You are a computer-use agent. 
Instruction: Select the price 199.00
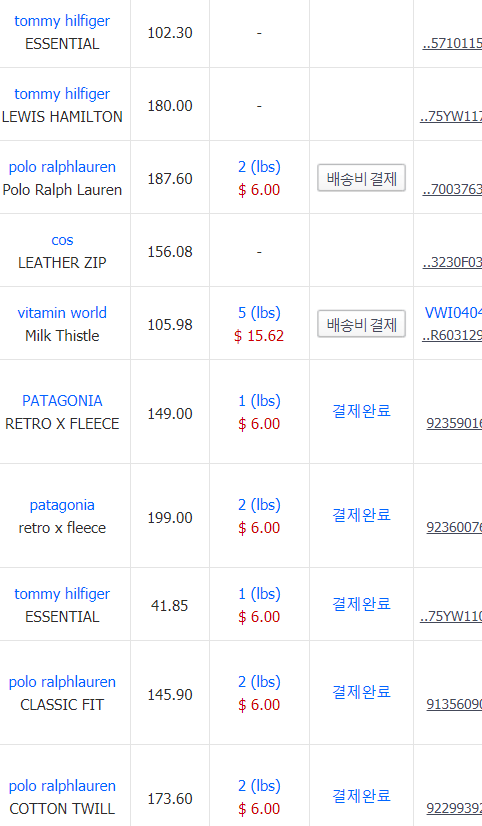coord(170,518)
